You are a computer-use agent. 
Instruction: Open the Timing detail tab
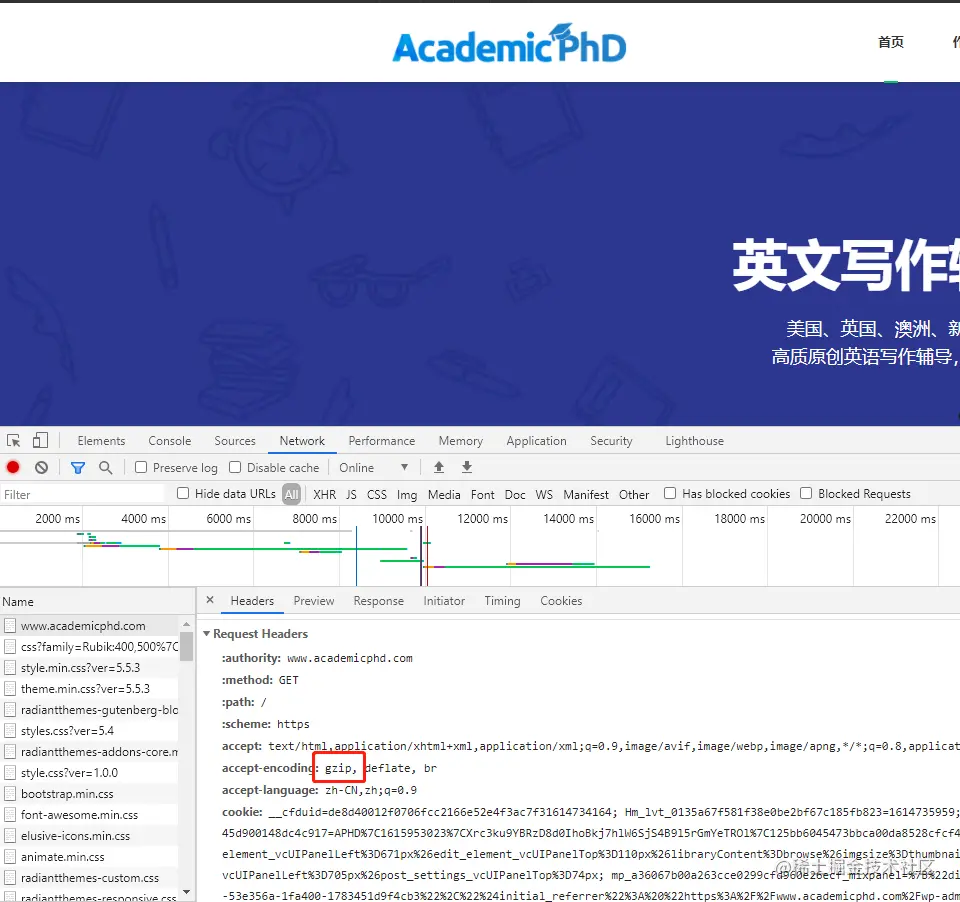click(x=502, y=601)
